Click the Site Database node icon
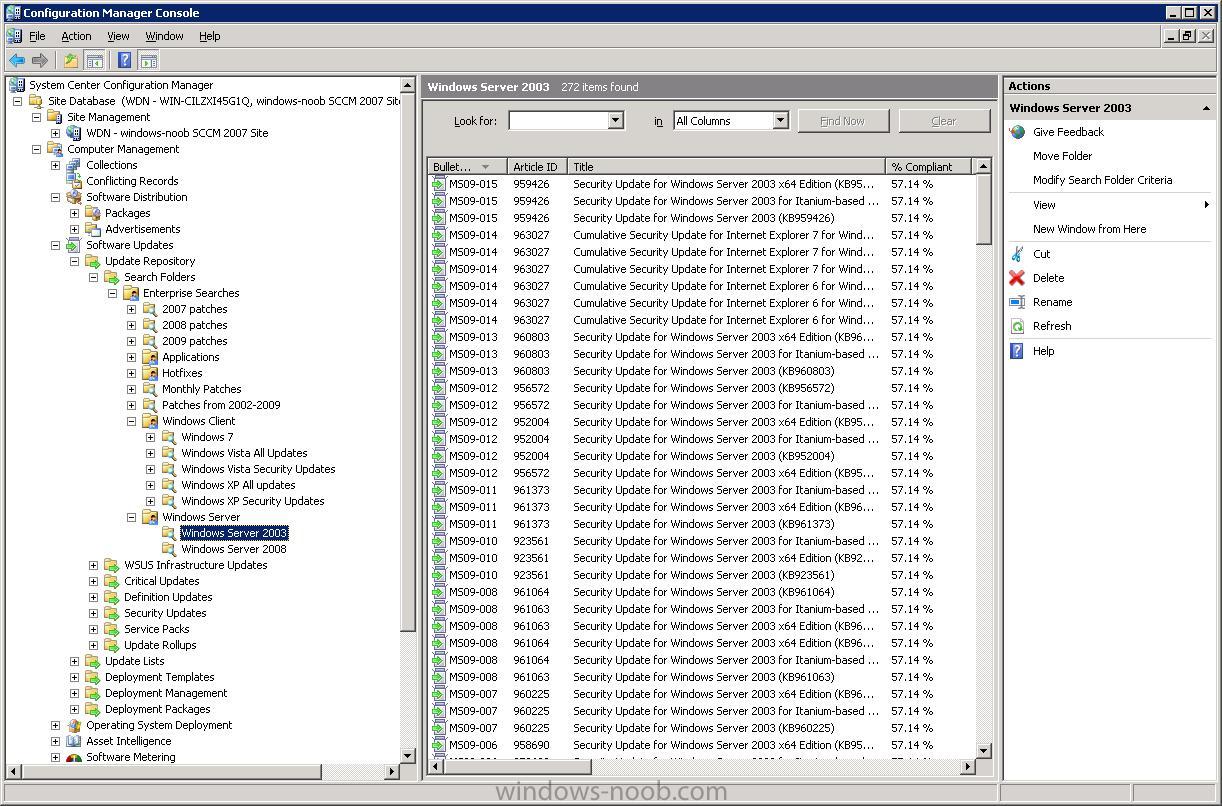 click(36, 101)
